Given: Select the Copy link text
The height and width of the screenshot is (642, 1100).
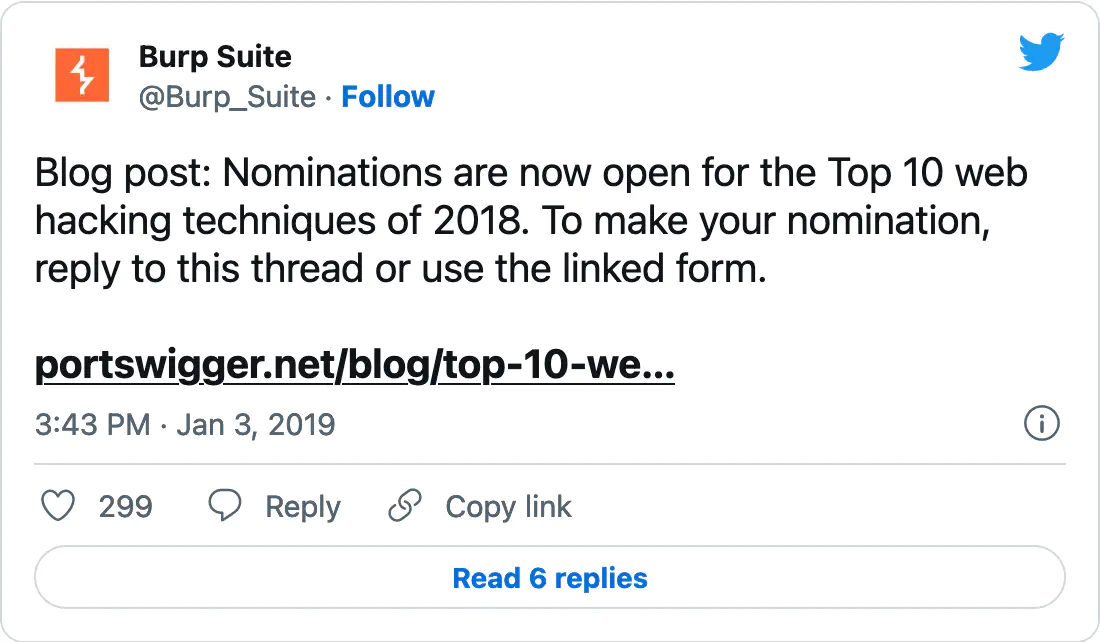Looking at the screenshot, I should point(509,507).
